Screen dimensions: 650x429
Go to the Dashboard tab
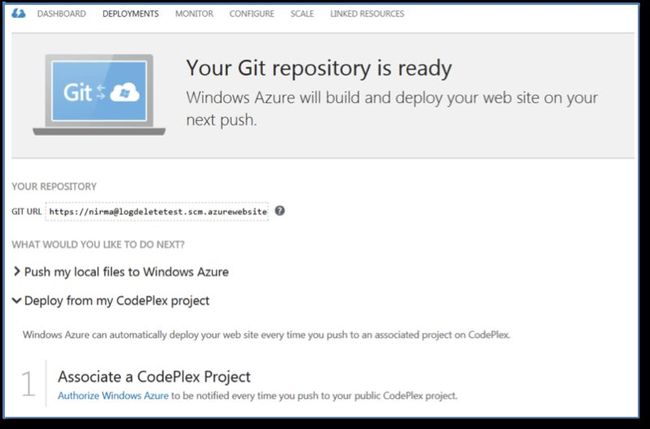pos(61,14)
